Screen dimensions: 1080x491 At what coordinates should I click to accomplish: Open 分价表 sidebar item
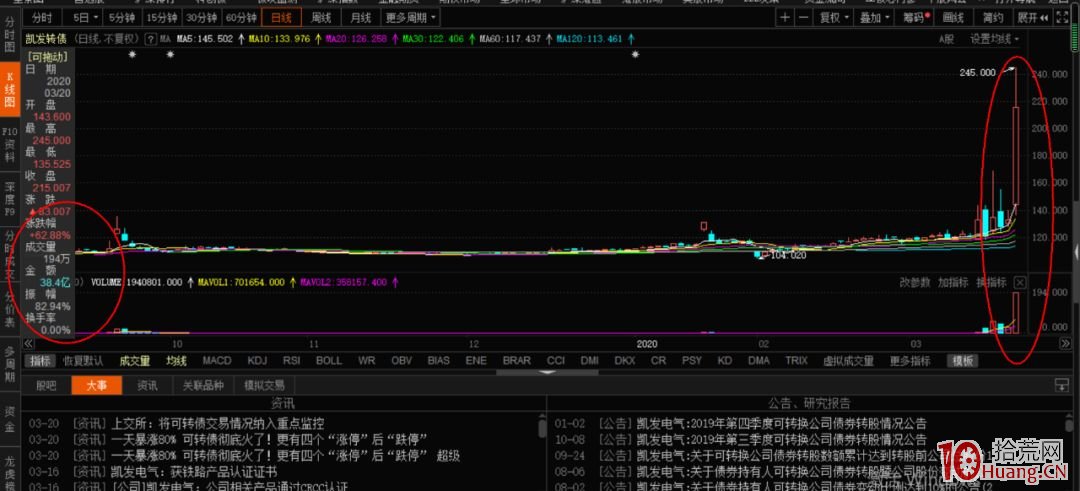9,309
